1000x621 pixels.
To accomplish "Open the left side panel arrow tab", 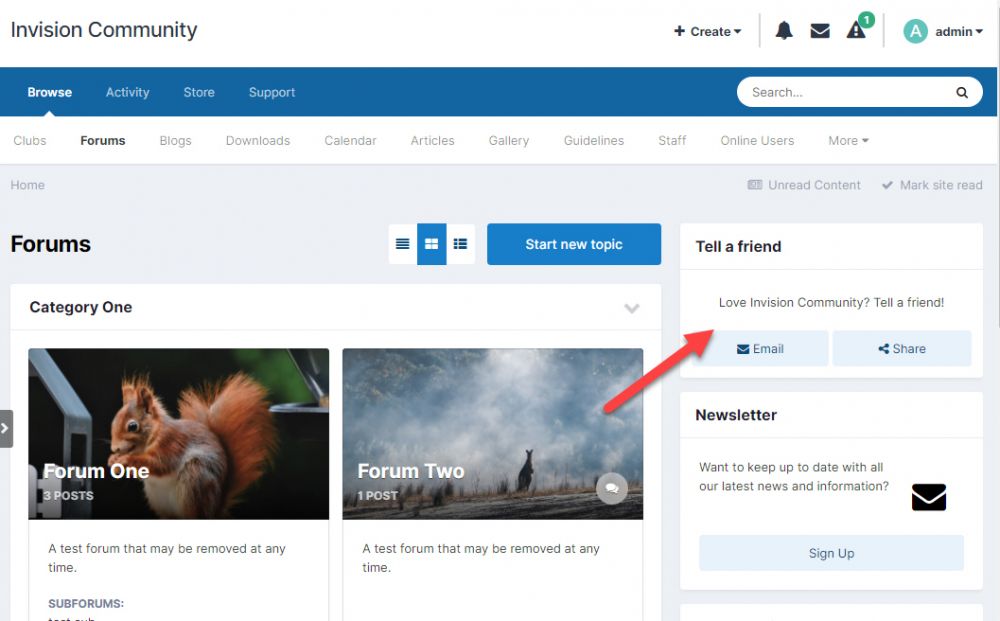I will click(x=6, y=428).
